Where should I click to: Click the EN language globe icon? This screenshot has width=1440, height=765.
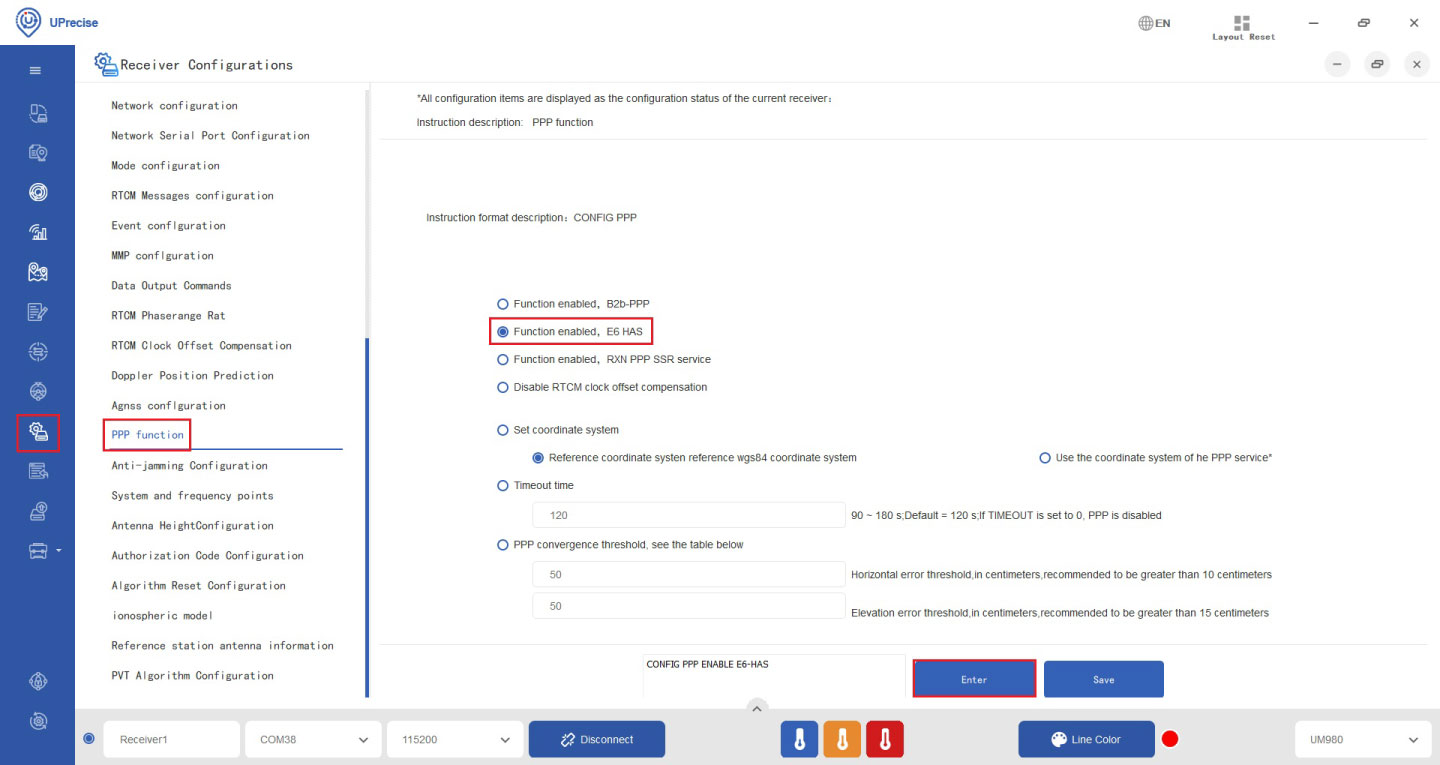(1154, 23)
